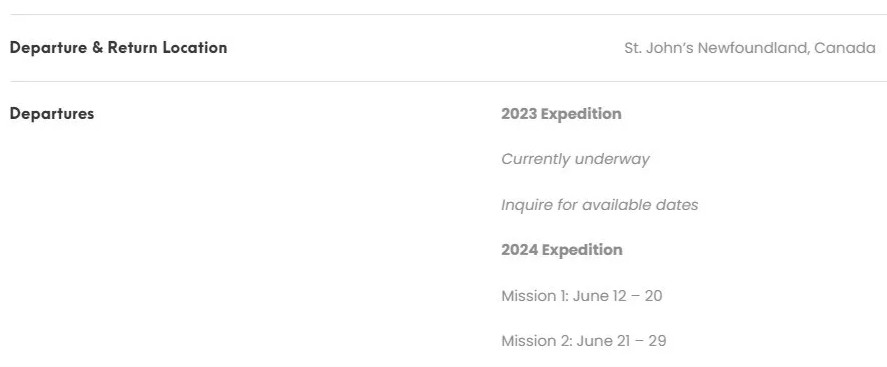Screen dimensions: 887x367
Task: Click the Mission 1 label
Action: click(534, 296)
